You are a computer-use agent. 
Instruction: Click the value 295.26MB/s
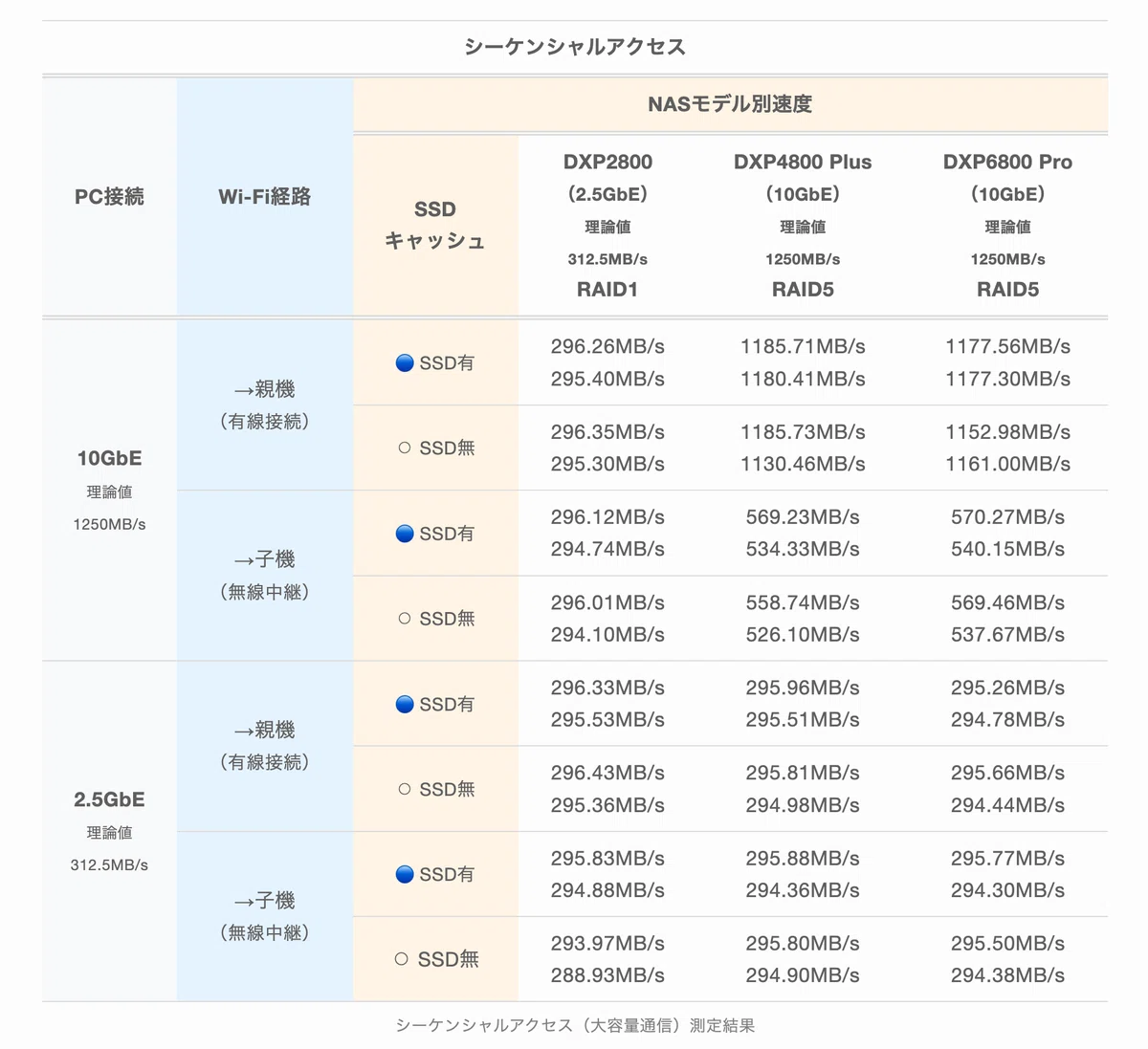[1007, 688]
